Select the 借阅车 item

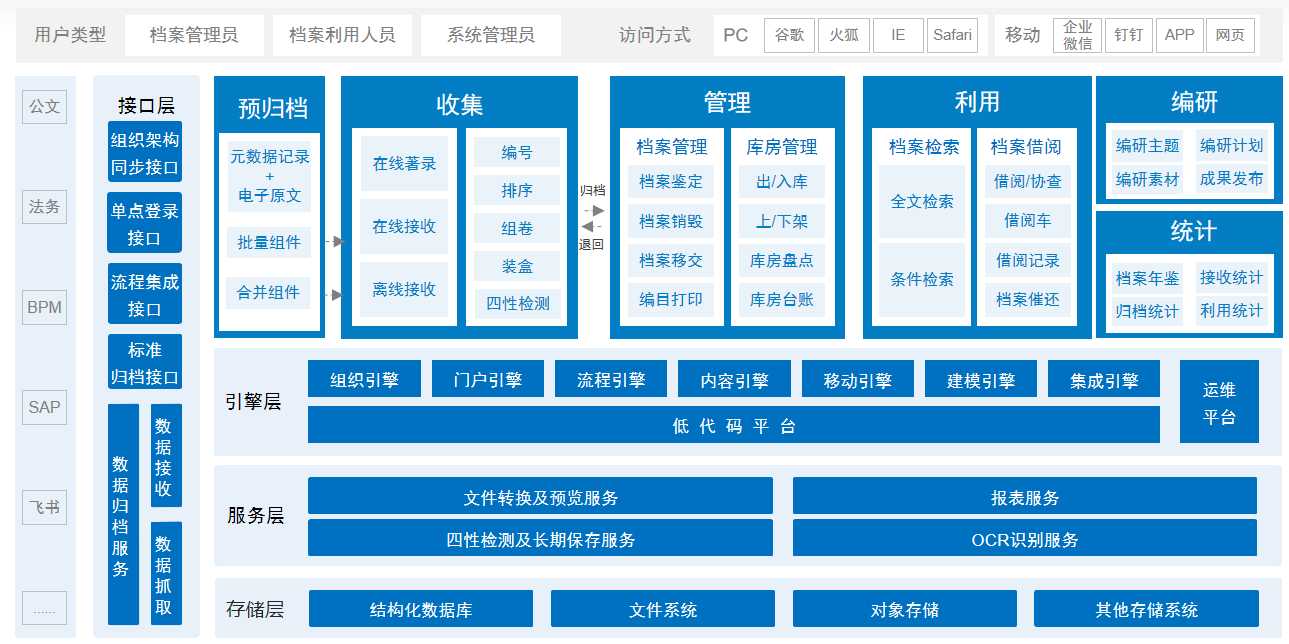pyautogui.click(x=1028, y=221)
